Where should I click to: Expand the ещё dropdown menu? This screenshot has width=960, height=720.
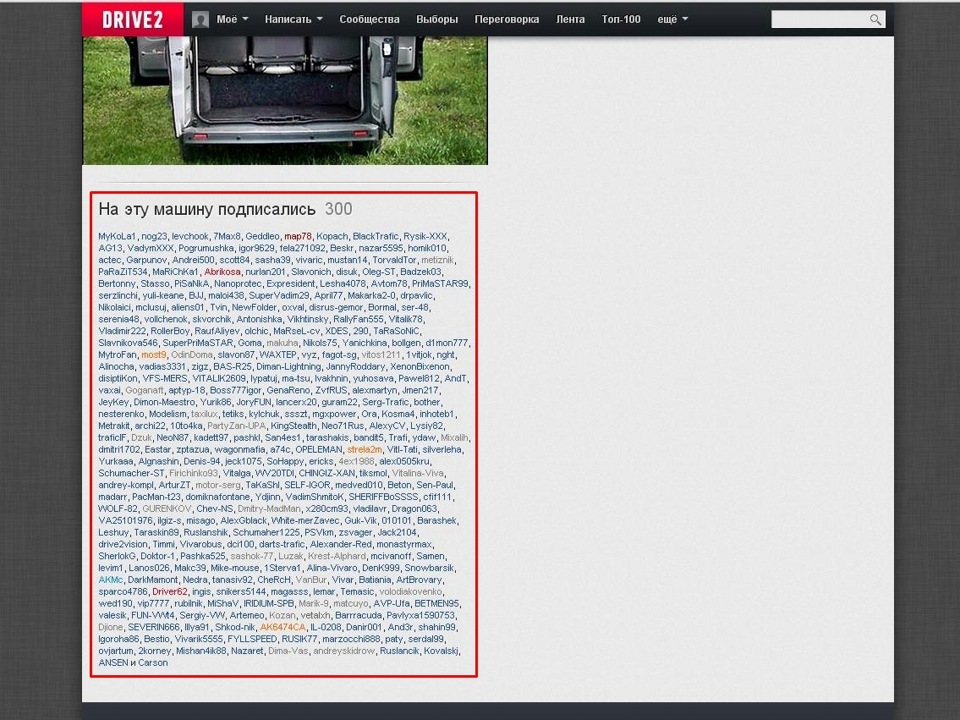(673, 20)
